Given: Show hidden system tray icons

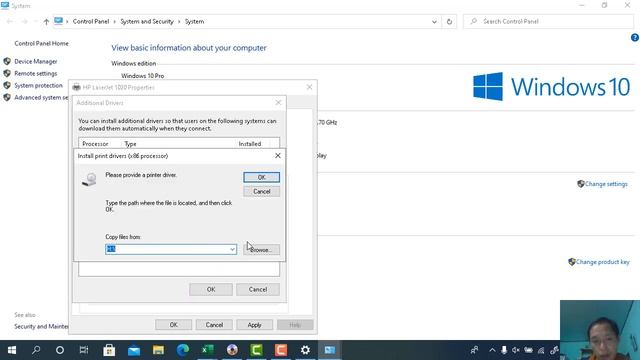Looking at the screenshot, I should [492, 350].
